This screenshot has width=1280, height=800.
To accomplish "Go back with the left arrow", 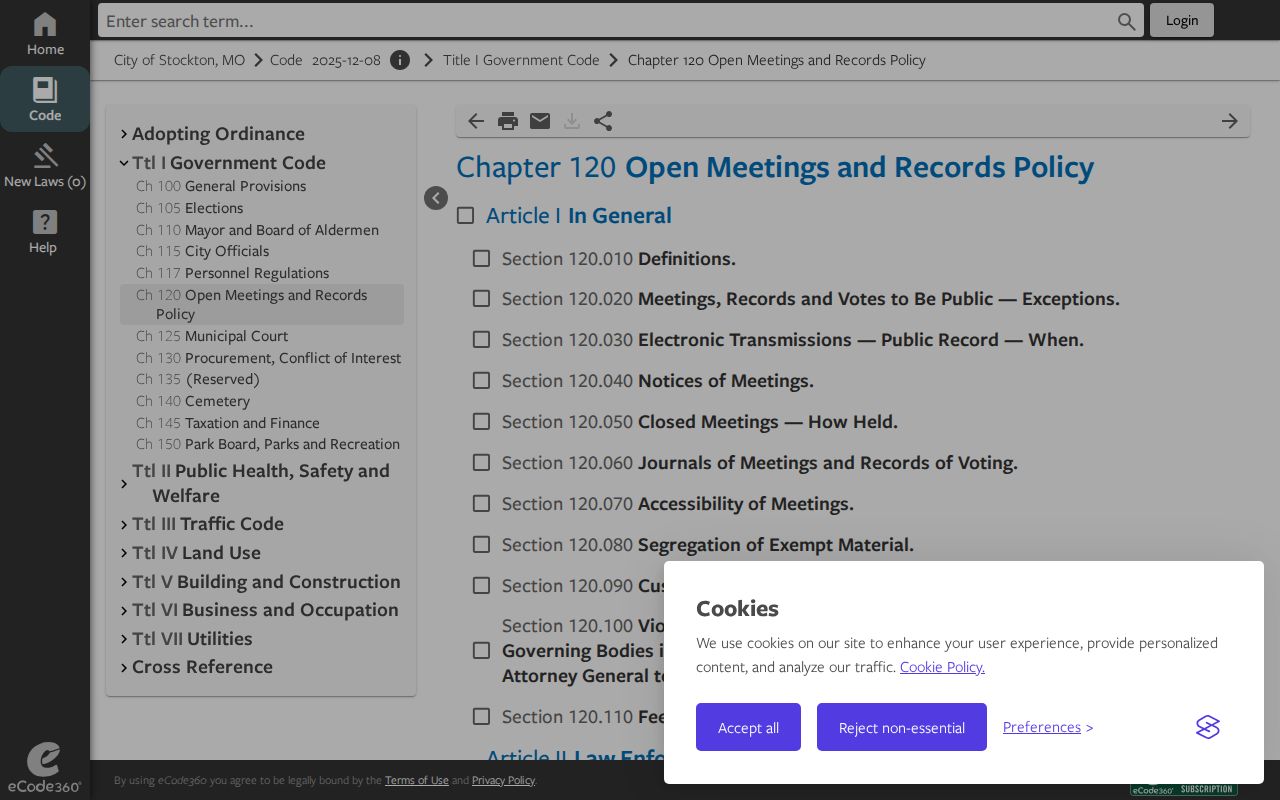I will click(476, 121).
